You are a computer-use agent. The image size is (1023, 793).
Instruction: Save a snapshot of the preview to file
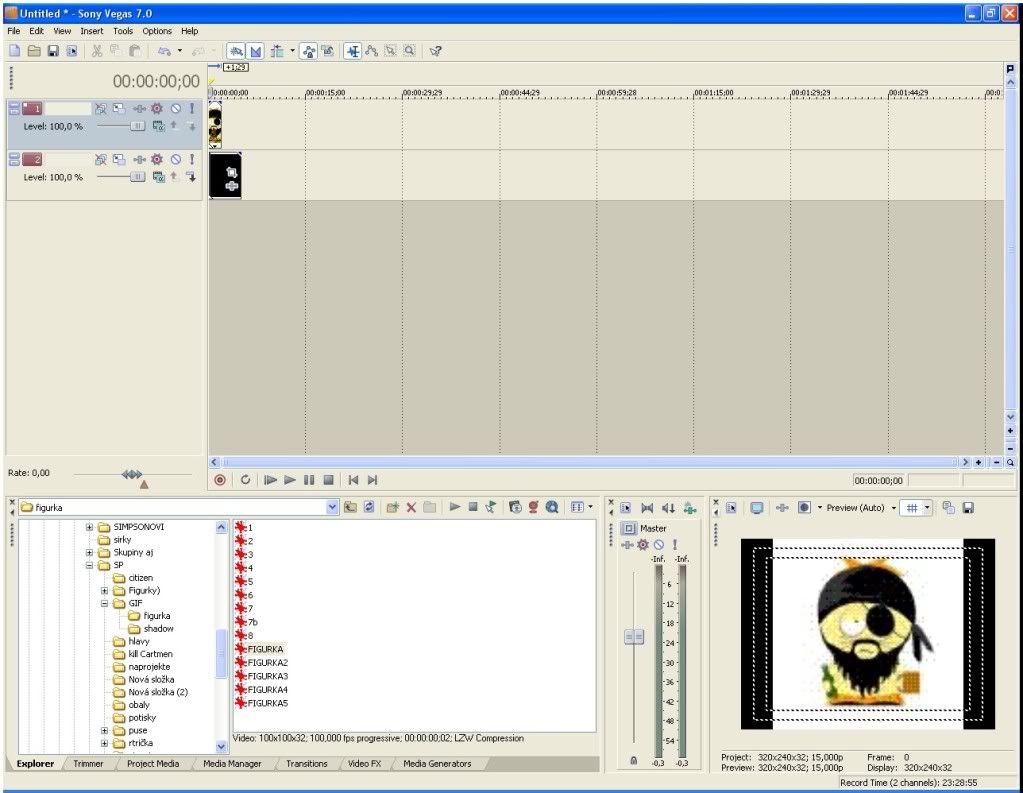pyautogui.click(x=968, y=508)
